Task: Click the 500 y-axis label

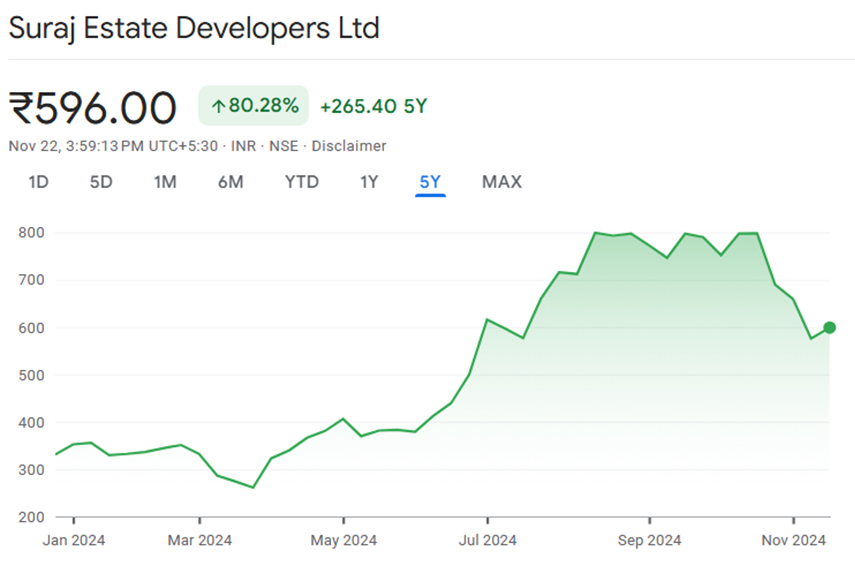Action: pyautogui.click(x=31, y=376)
